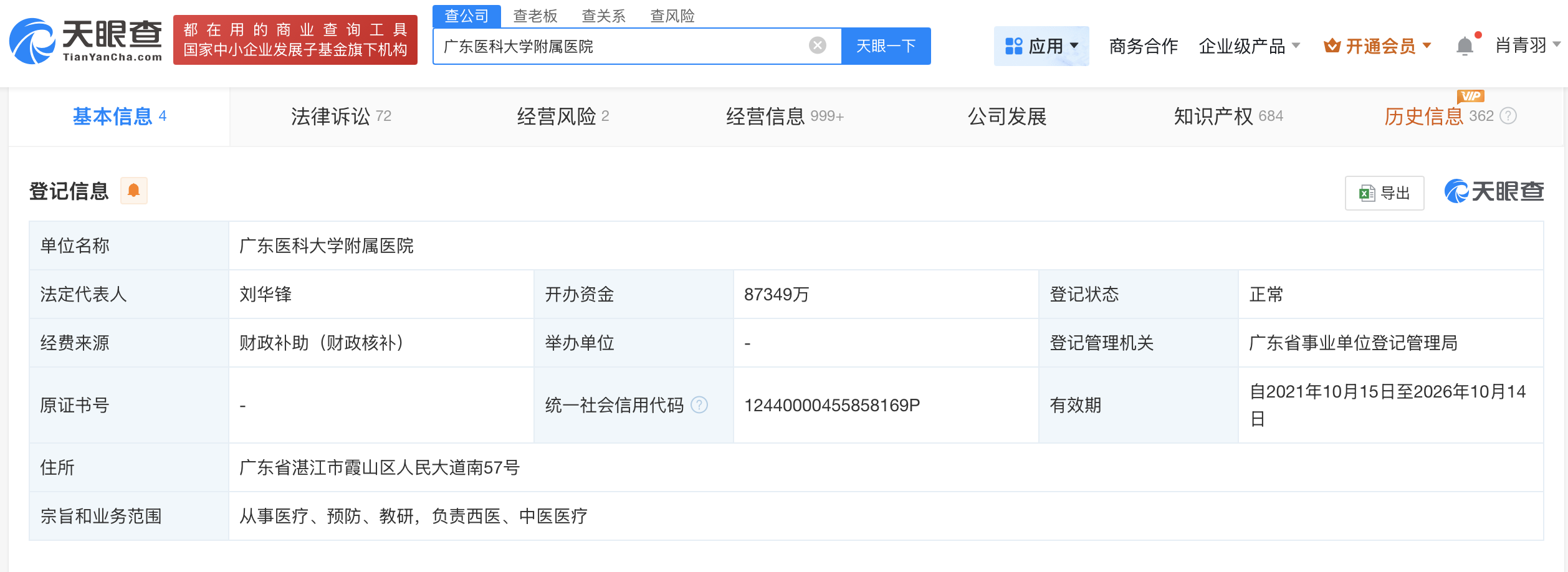Image resolution: width=1568 pixels, height=572 pixels.
Task: Open the 肖青羽 account dropdown
Action: point(1527,45)
